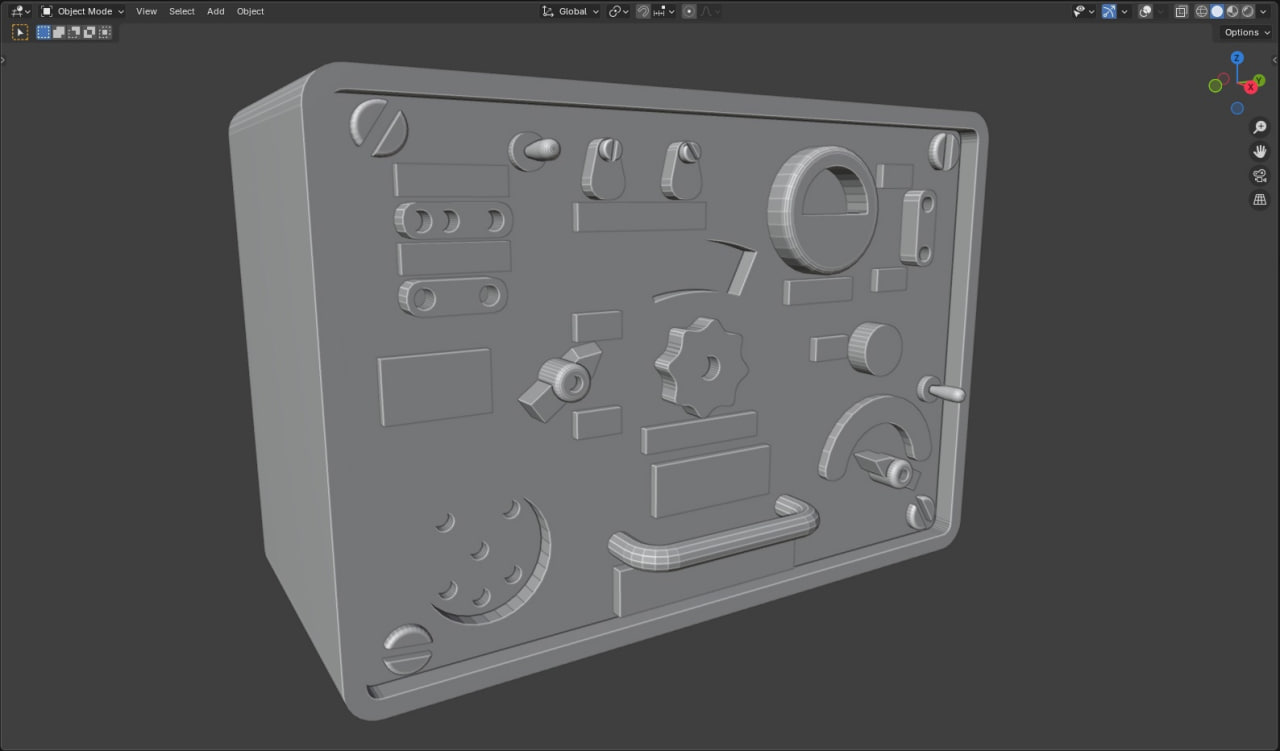Switch to rendered viewport shading
Image resolution: width=1280 pixels, height=751 pixels.
[x=1247, y=11]
